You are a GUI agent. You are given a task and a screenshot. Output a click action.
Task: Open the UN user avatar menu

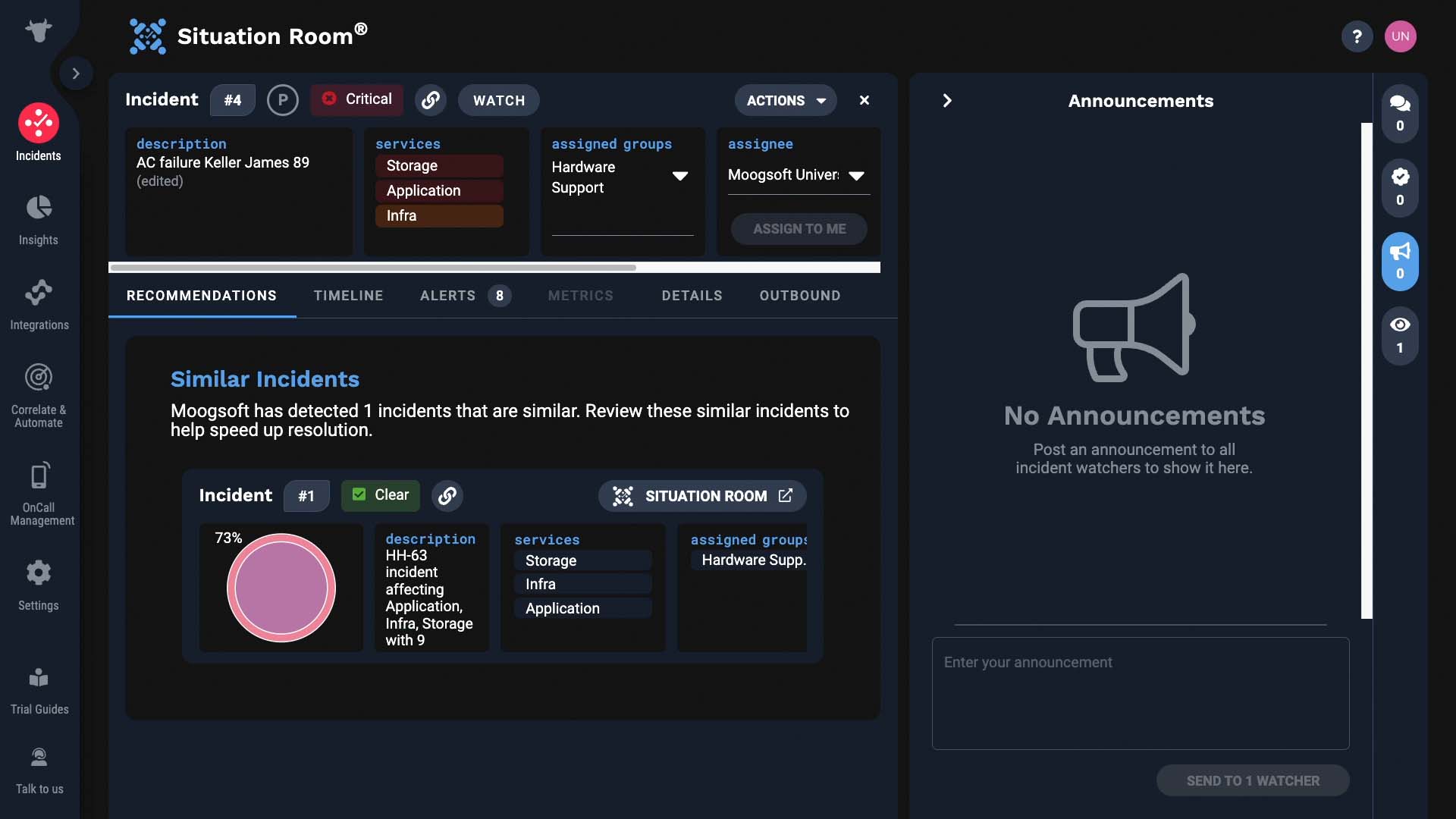(x=1400, y=36)
